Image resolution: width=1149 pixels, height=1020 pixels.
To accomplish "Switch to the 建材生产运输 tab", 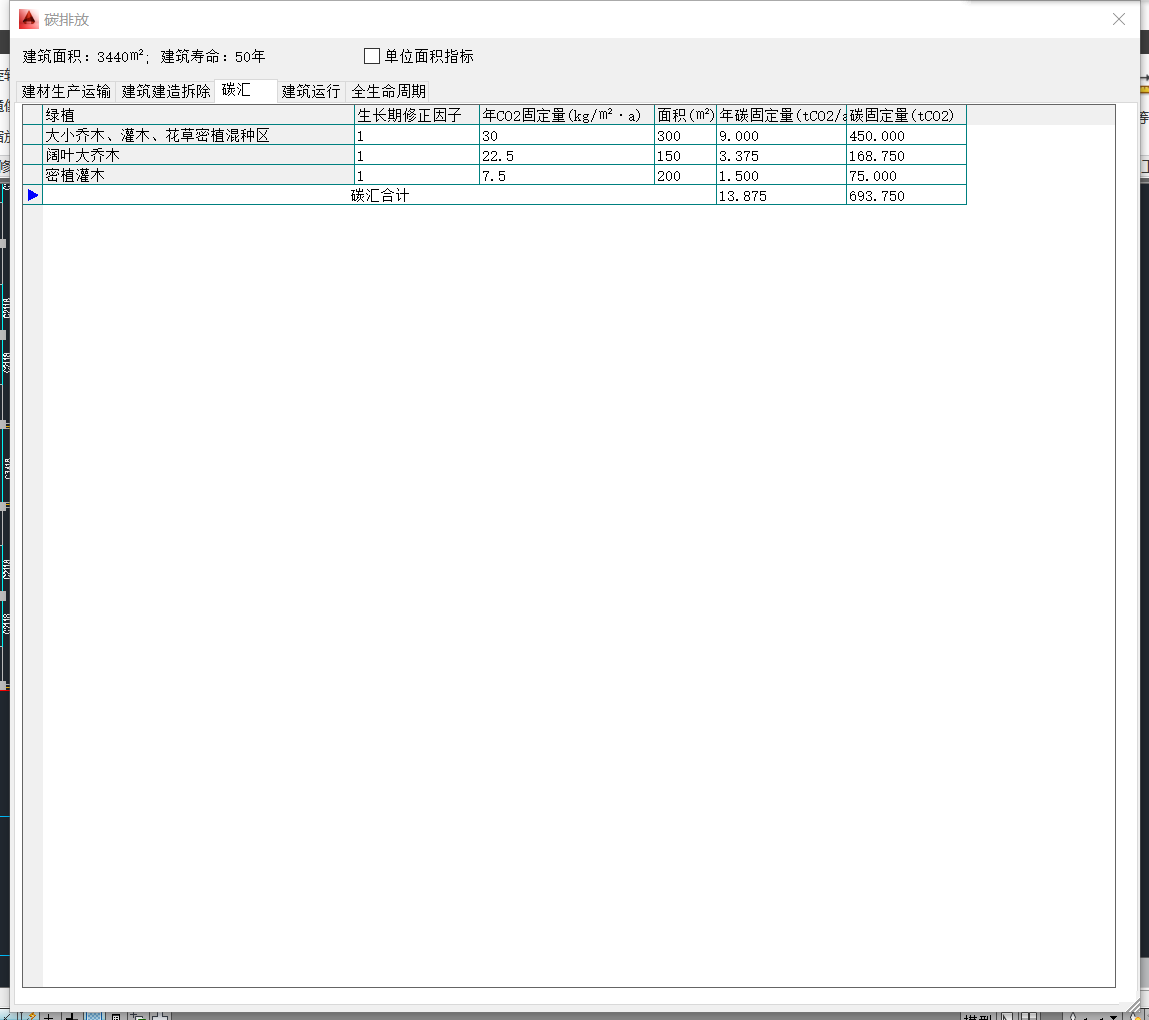I will (x=66, y=91).
